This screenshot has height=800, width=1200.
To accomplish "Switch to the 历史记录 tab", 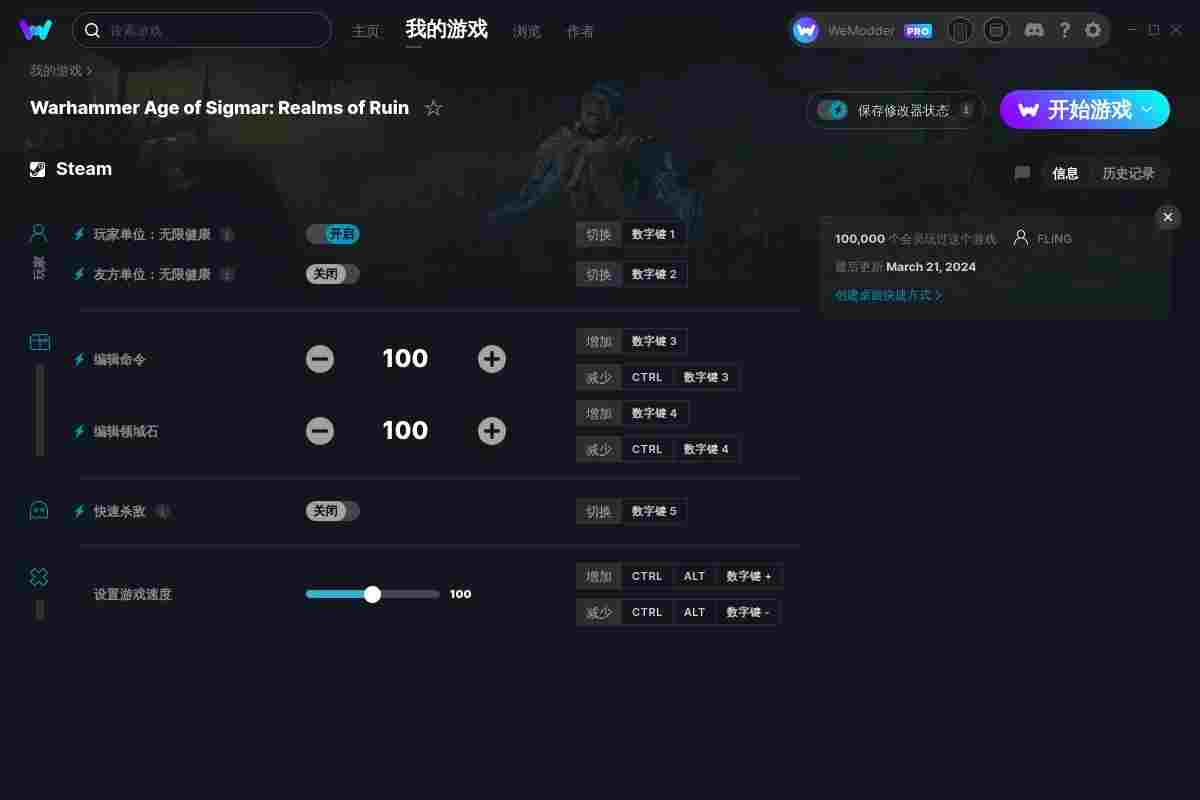I will tap(1128, 173).
